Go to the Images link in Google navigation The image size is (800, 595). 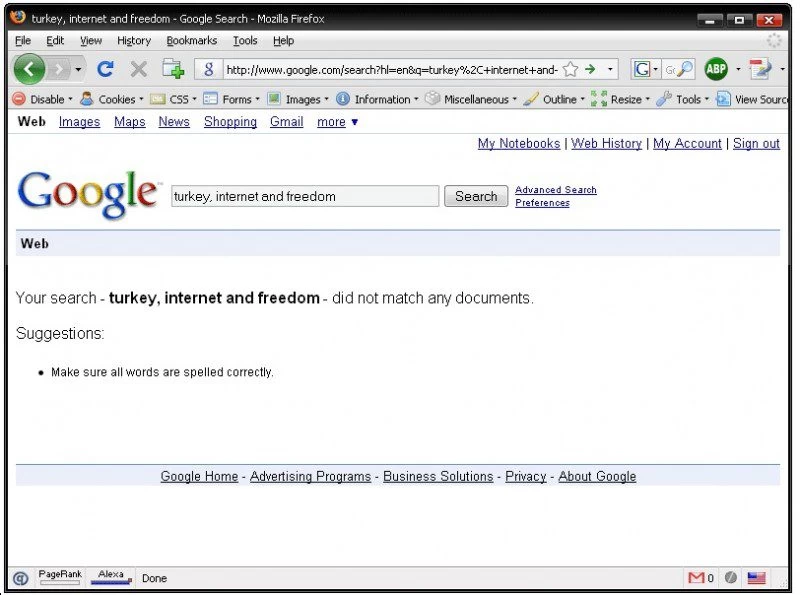coord(79,121)
